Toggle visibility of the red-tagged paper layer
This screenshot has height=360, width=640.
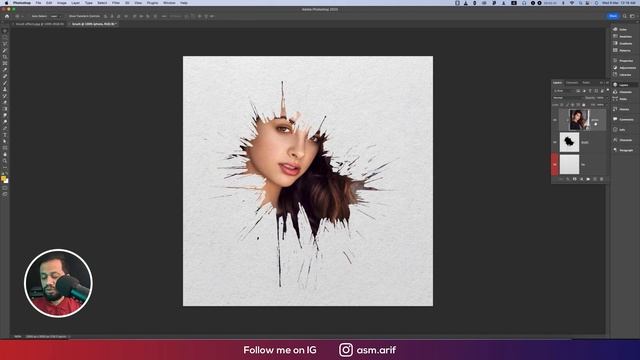coord(555,164)
